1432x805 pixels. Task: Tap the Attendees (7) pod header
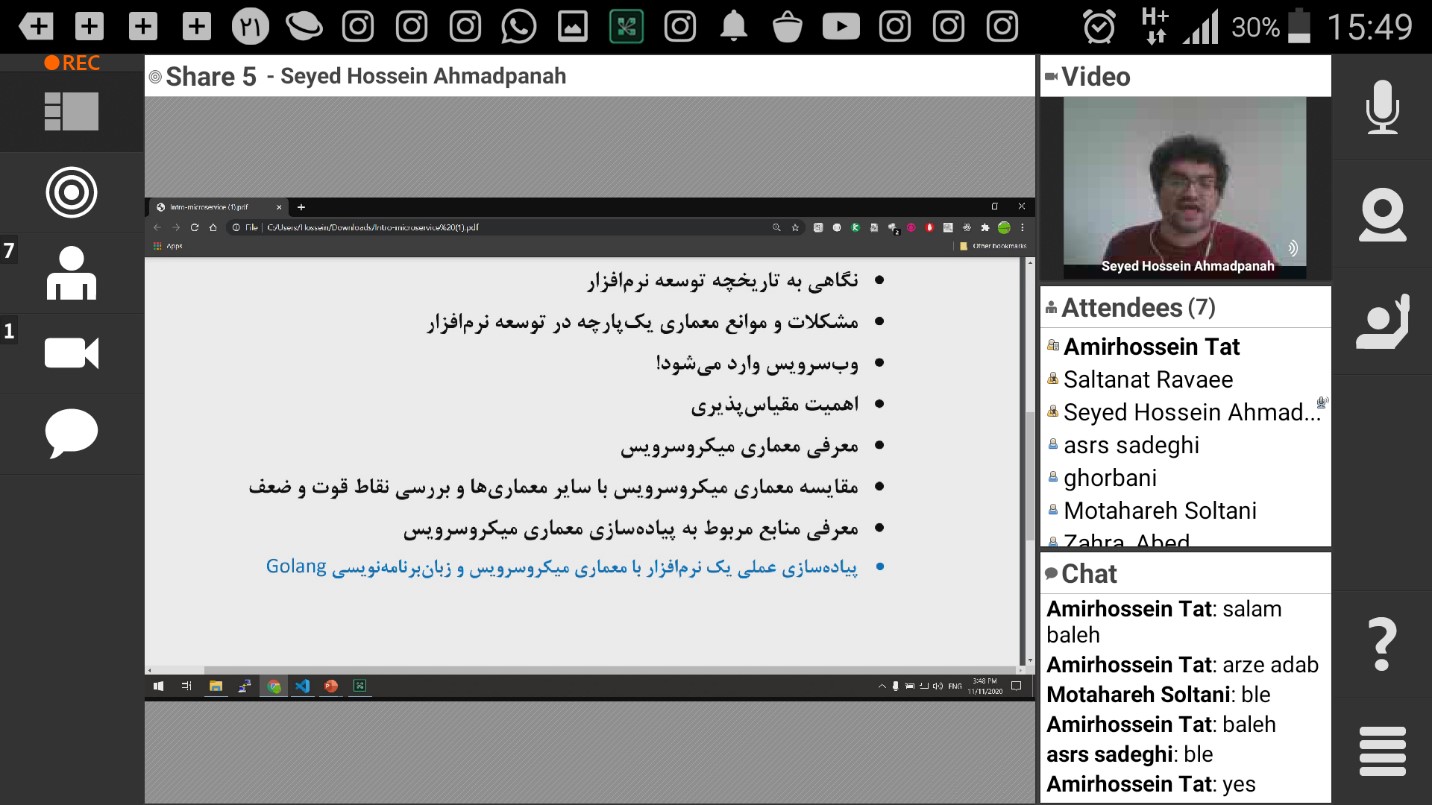[1185, 307]
